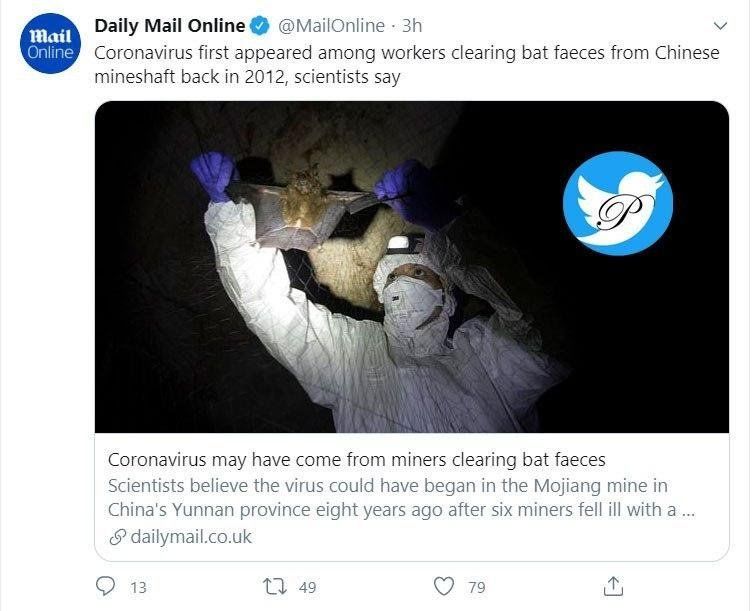Click the 3h tweet timestamp

[412, 26]
